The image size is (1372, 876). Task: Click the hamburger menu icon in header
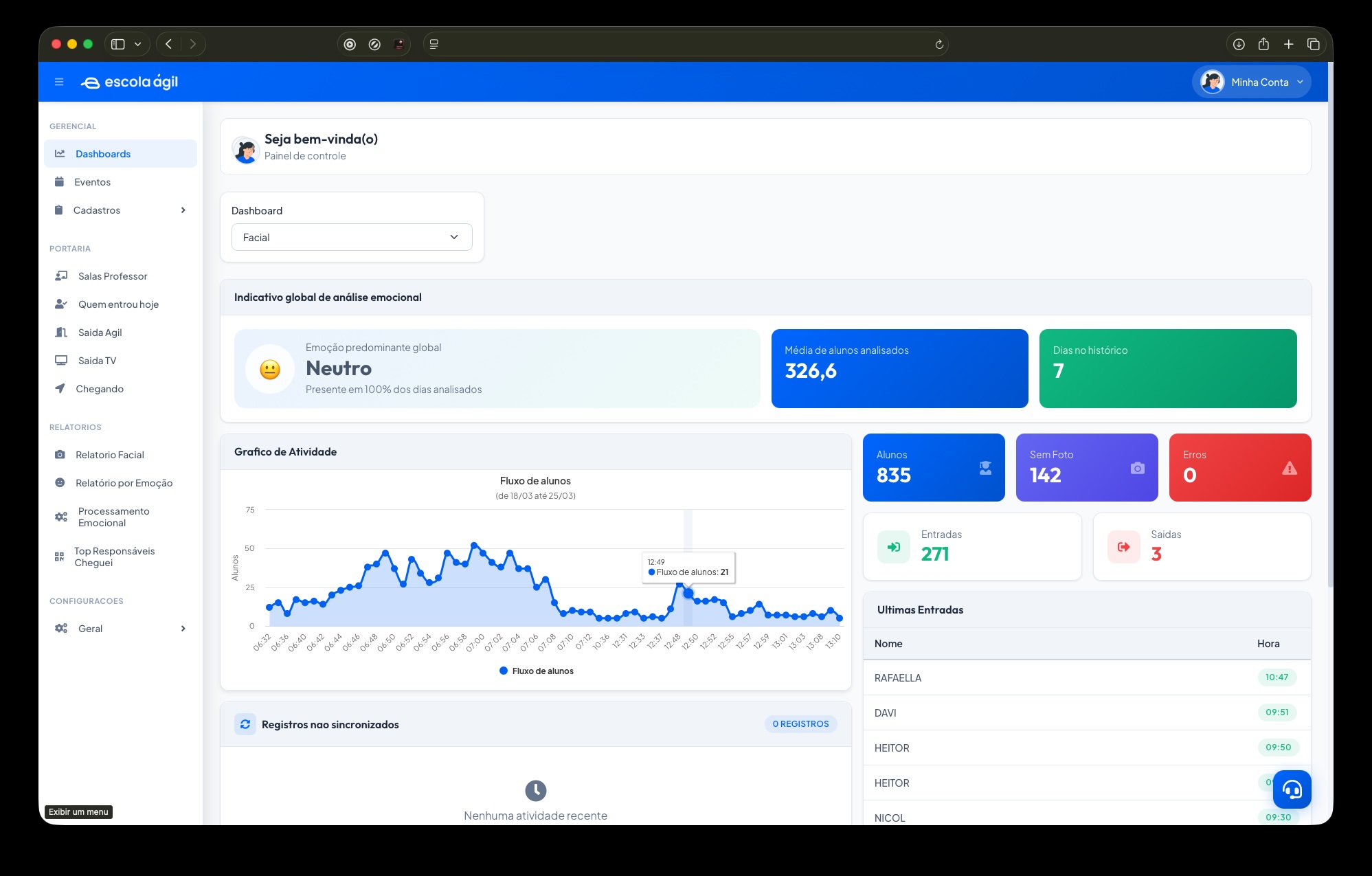[59, 82]
